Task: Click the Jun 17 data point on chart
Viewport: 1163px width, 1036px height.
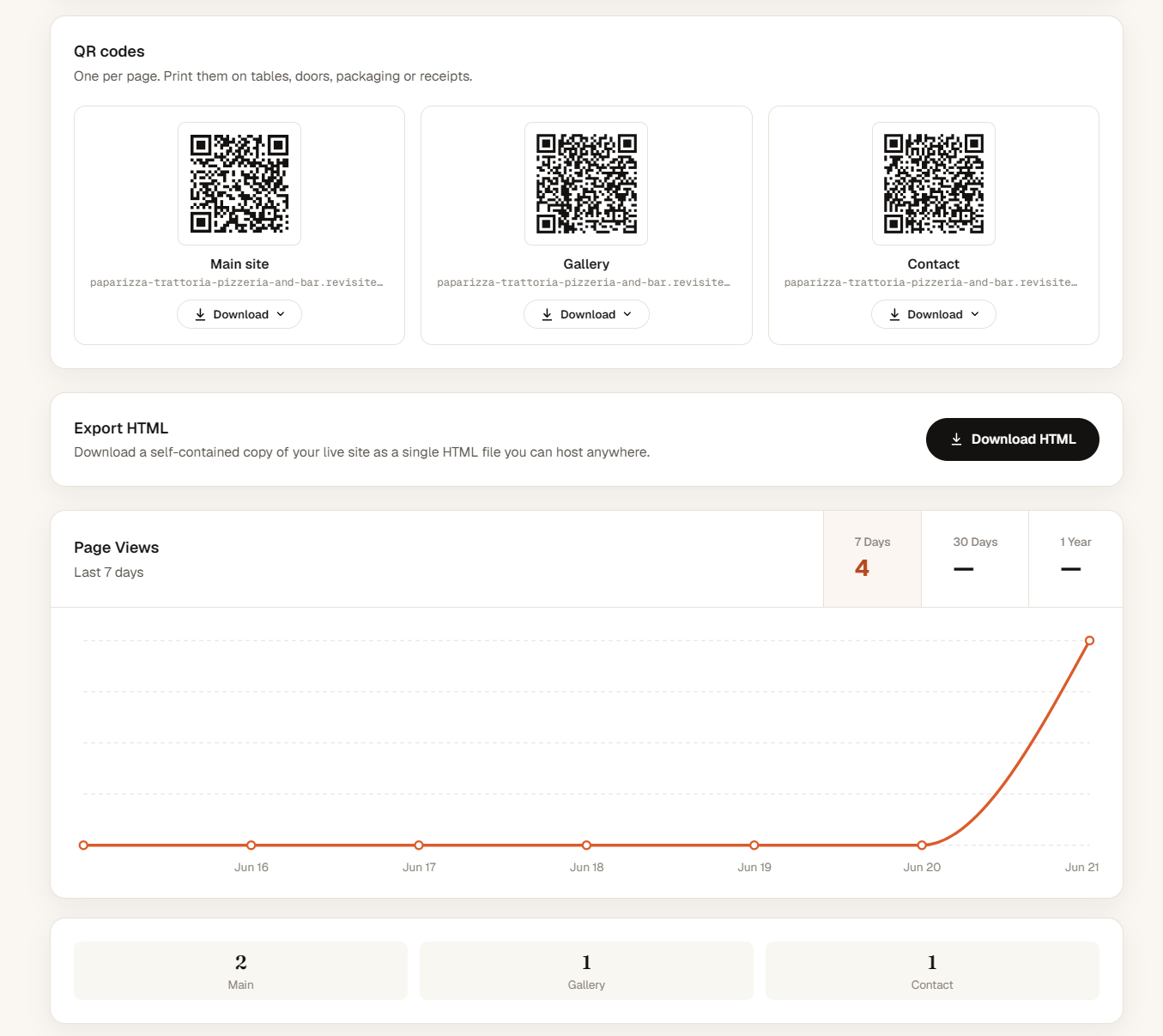Action: [419, 845]
